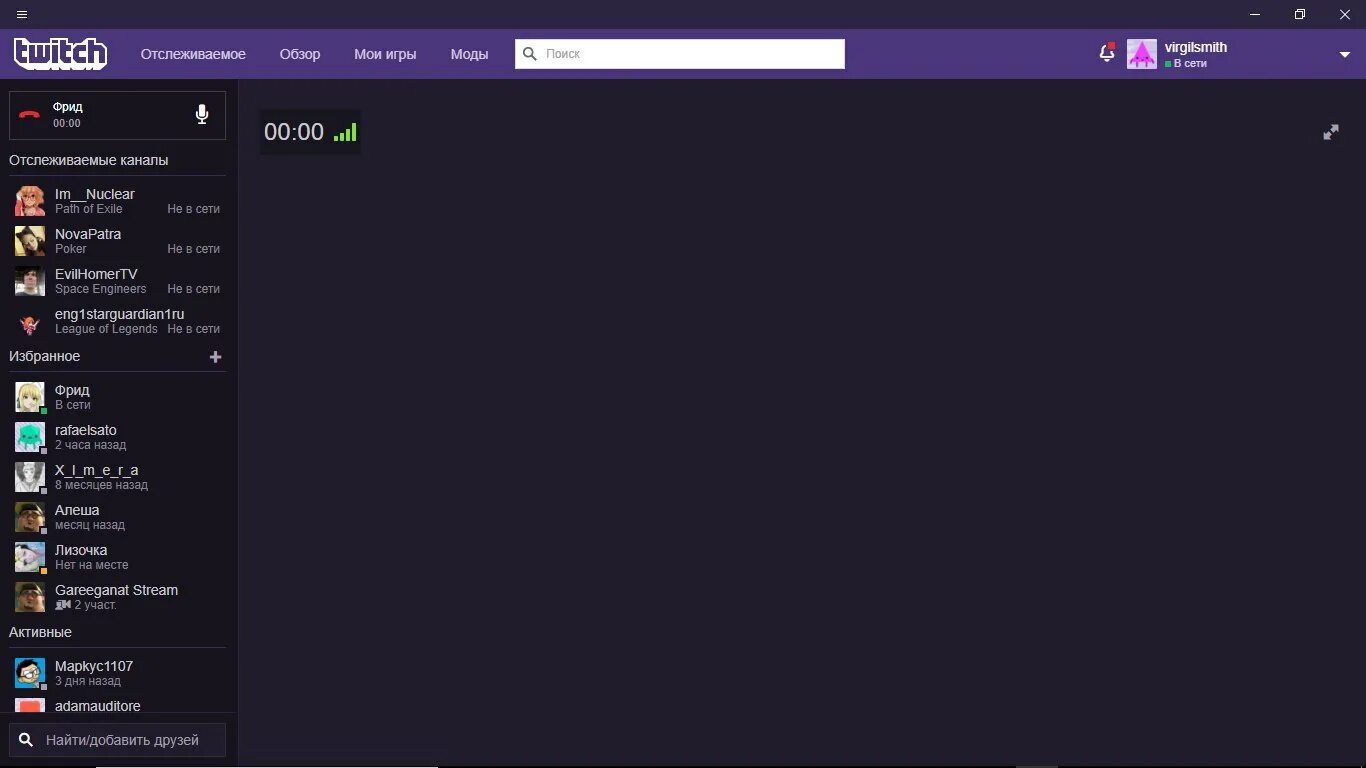Image resolution: width=1366 pixels, height=768 pixels.
Task: Click the red hang-up call icon
Action: click(x=30, y=115)
